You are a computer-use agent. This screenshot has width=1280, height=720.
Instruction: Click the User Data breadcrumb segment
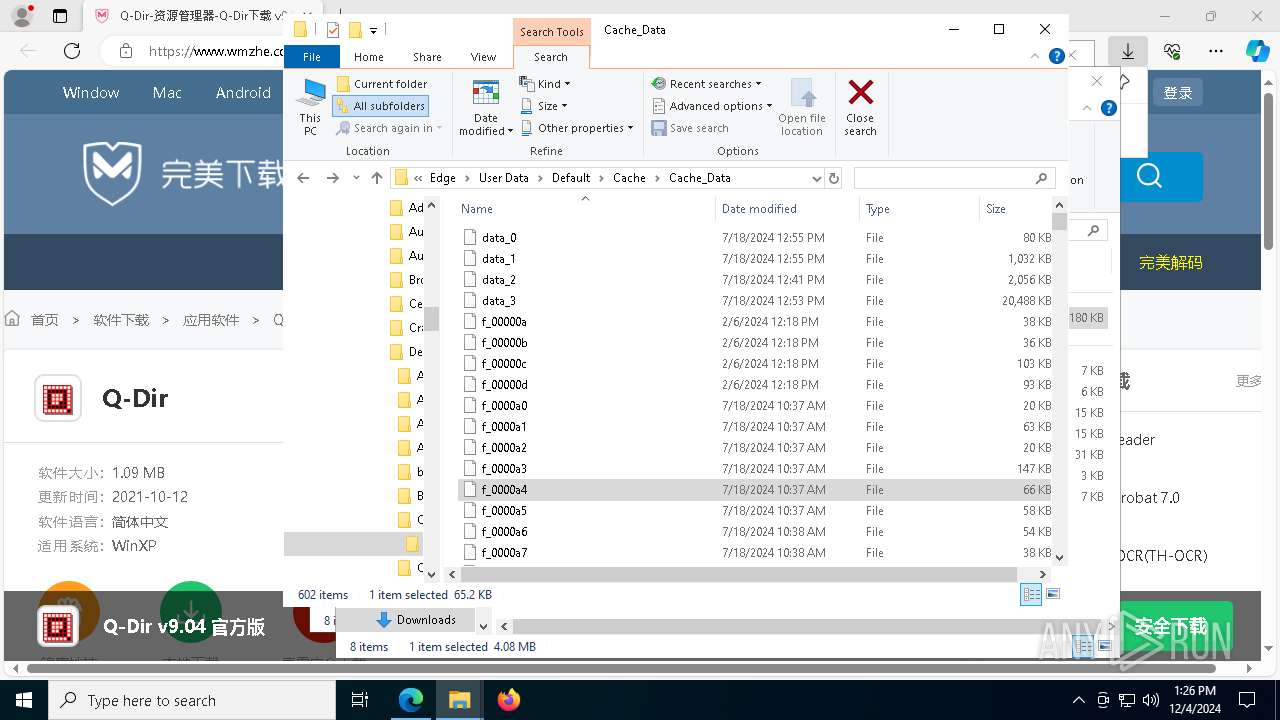tap(503, 178)
